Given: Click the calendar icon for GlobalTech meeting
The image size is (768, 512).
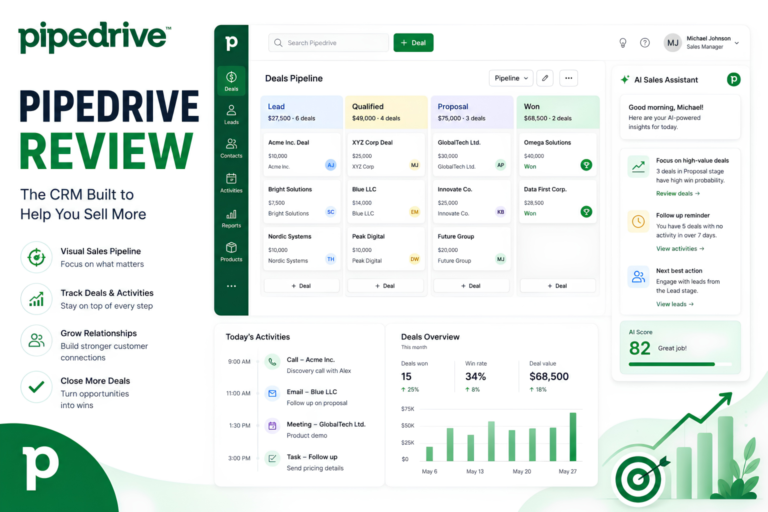Looking at the screenshot, I should click(x=272, y=426).
